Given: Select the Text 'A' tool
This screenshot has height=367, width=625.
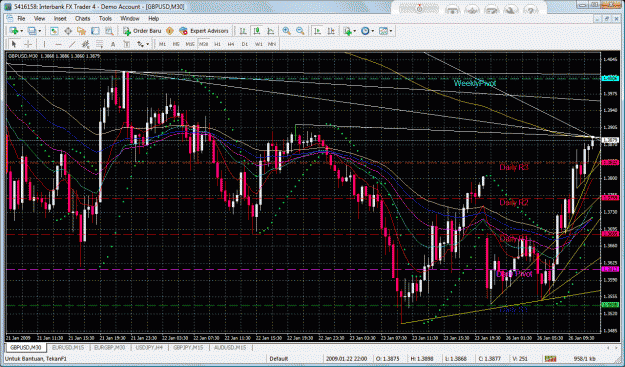Looking at the screenshot, I should coord(113,44).
